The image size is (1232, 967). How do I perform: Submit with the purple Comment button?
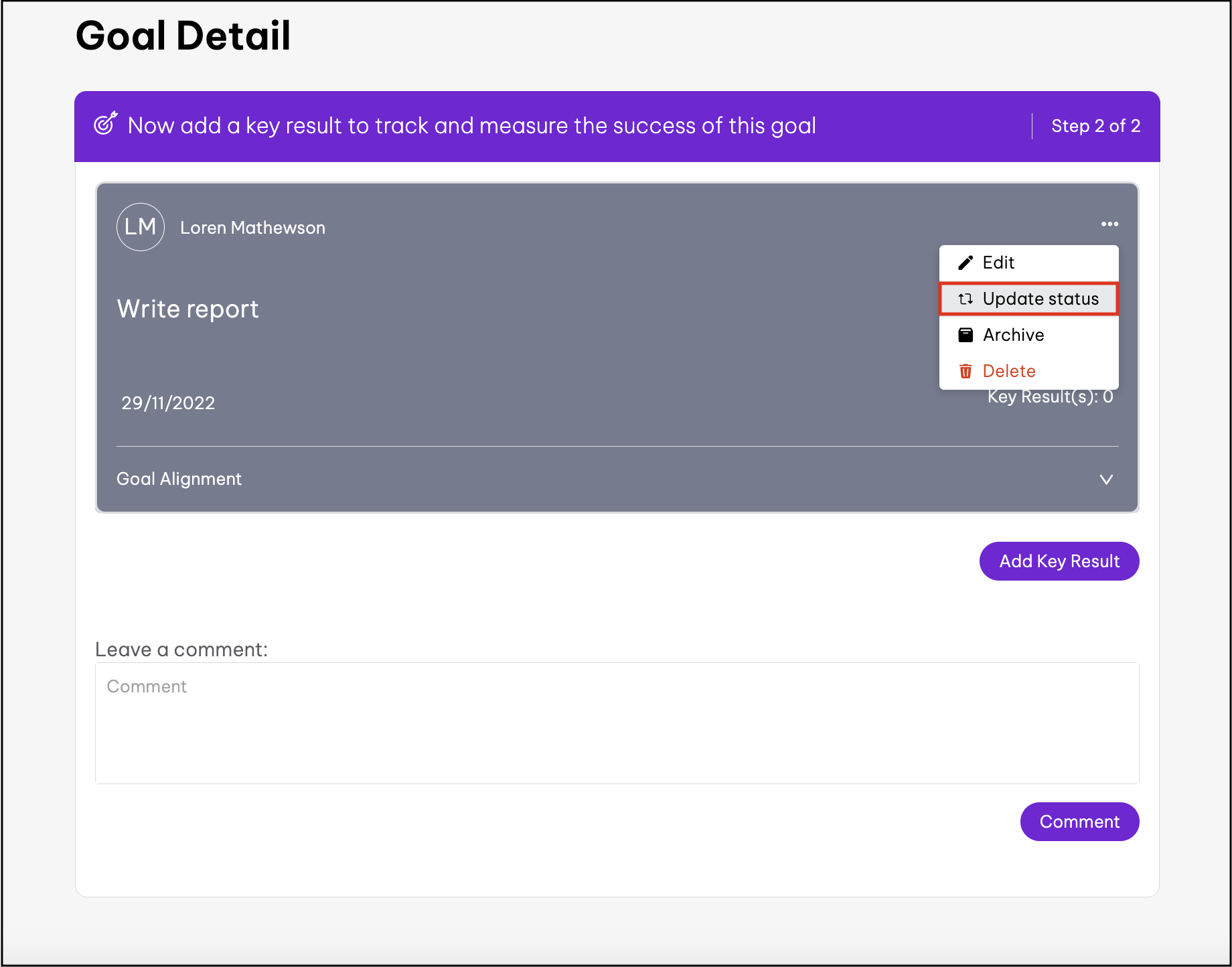[x=1079, y=822]
